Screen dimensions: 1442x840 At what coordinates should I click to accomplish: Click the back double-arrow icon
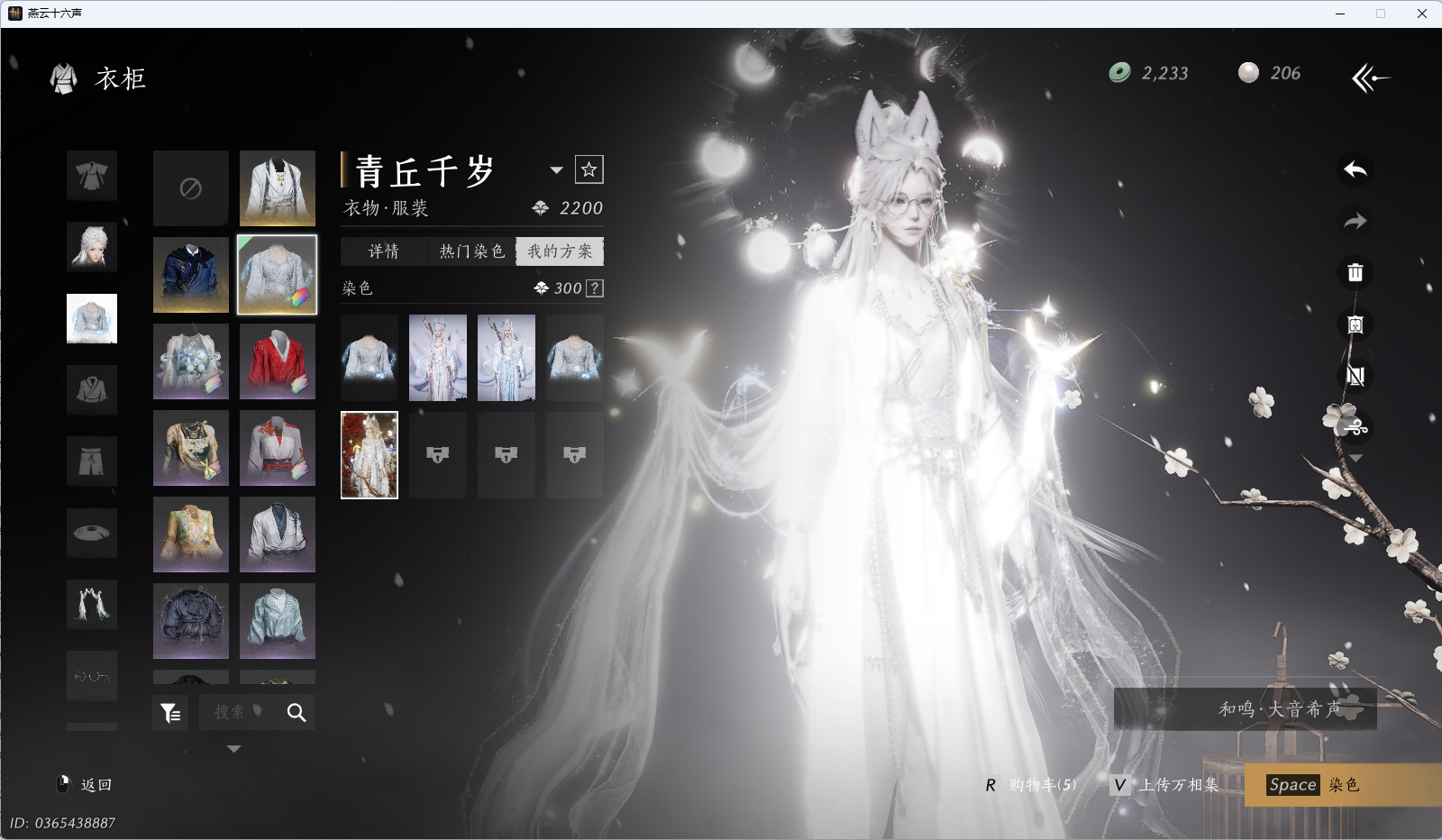point(1370,78)
